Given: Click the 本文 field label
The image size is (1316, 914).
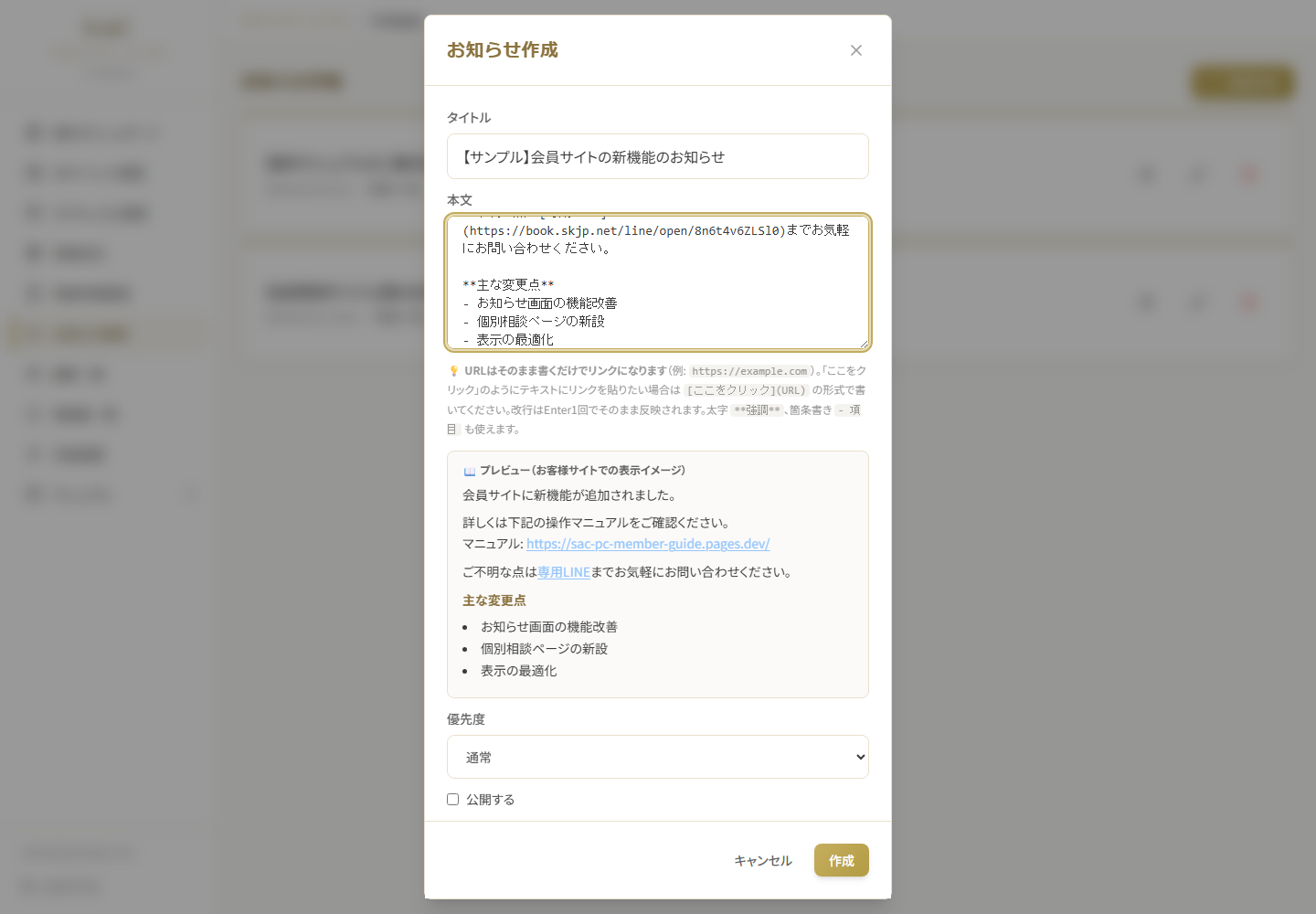Looking at the screenshot, I should [460, 200].
